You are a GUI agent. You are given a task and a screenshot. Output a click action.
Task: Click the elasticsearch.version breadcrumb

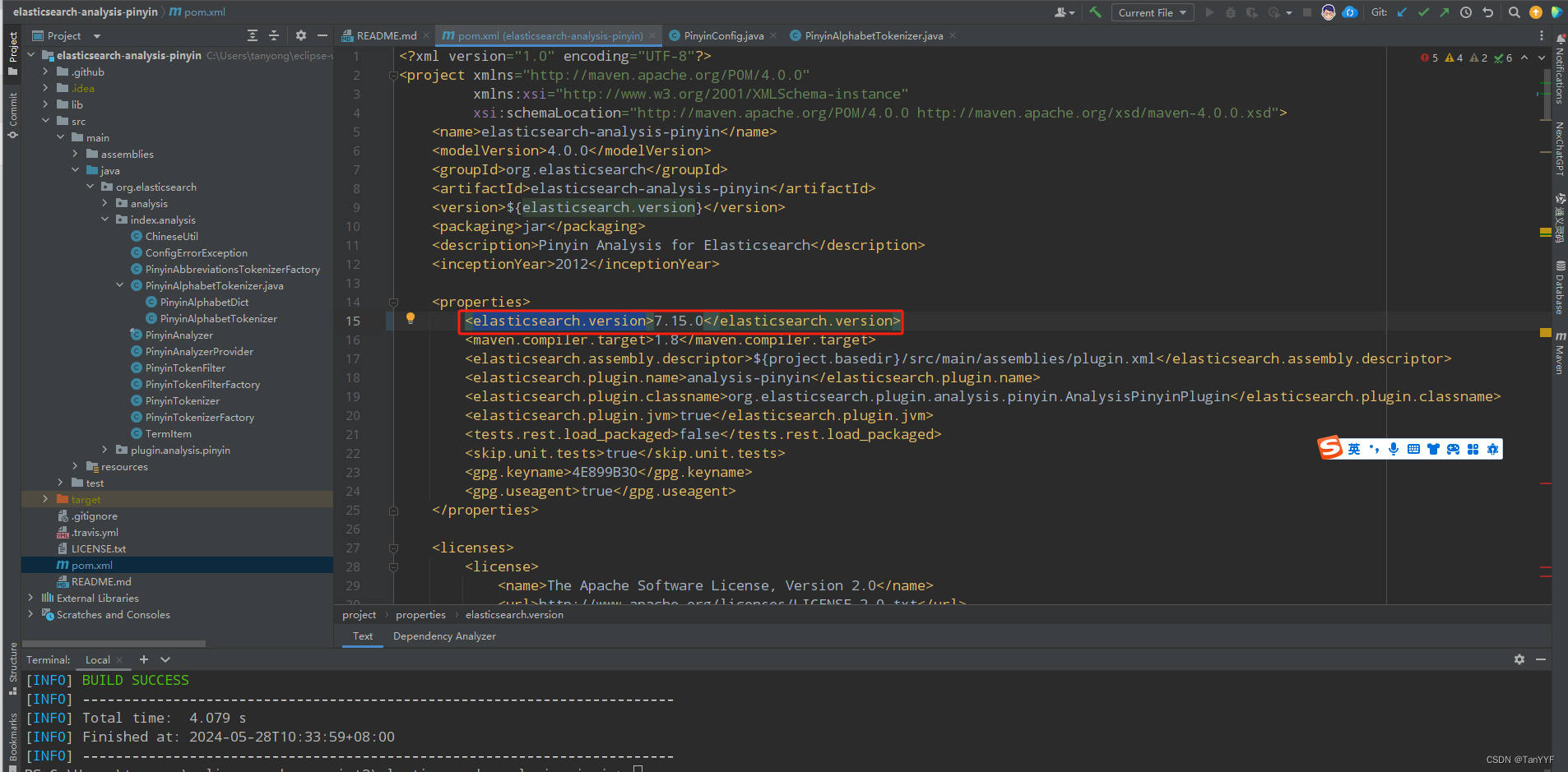(x=514, y=615)
